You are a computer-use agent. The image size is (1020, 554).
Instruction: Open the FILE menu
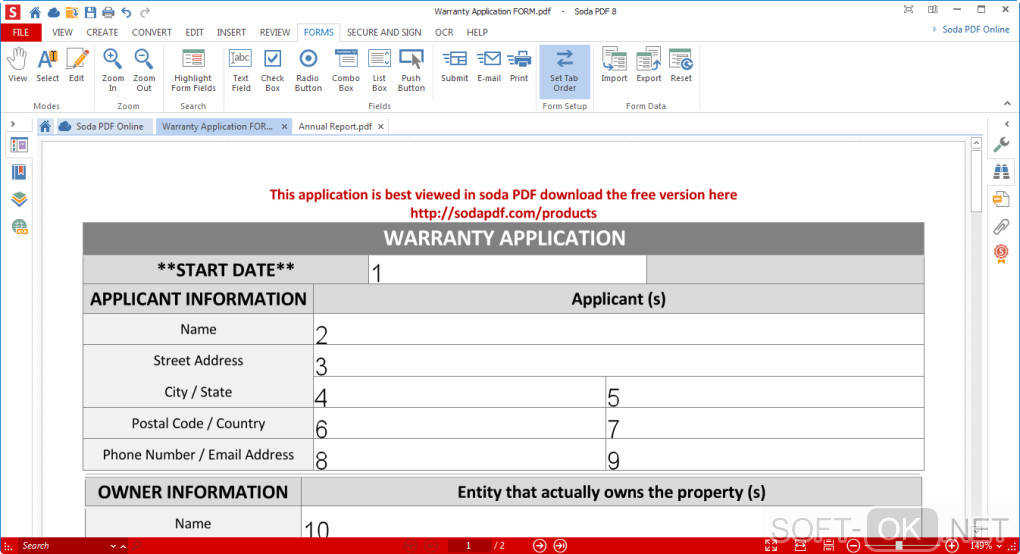pyautogui.click(x=21, y=32)
